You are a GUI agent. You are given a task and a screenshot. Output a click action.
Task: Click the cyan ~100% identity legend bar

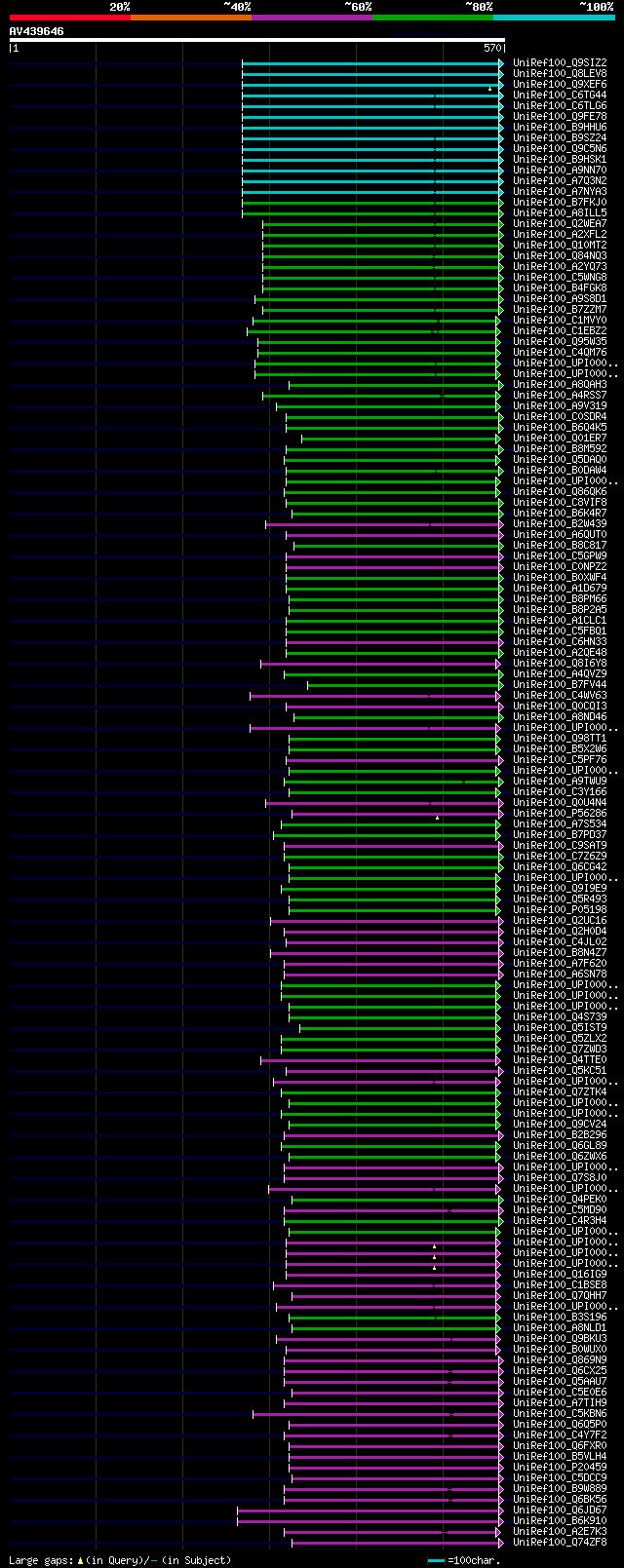554,17
